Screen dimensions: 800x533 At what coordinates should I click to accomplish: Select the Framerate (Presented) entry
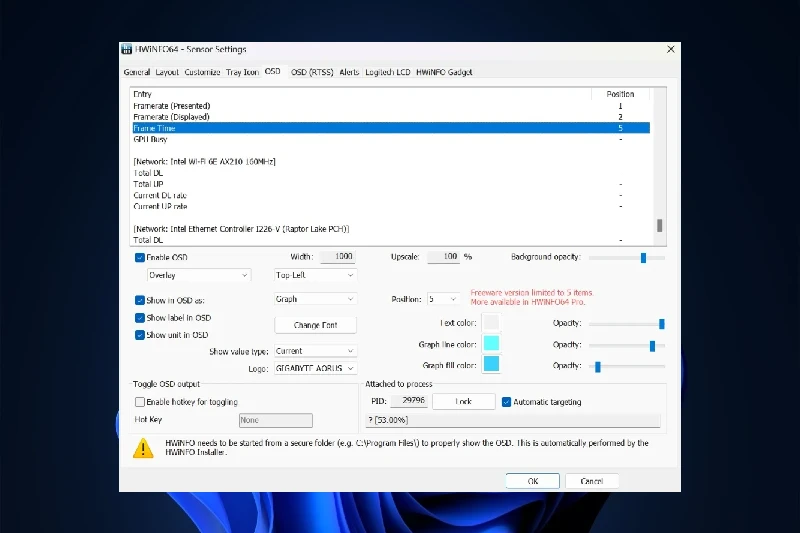click(172, 106)
